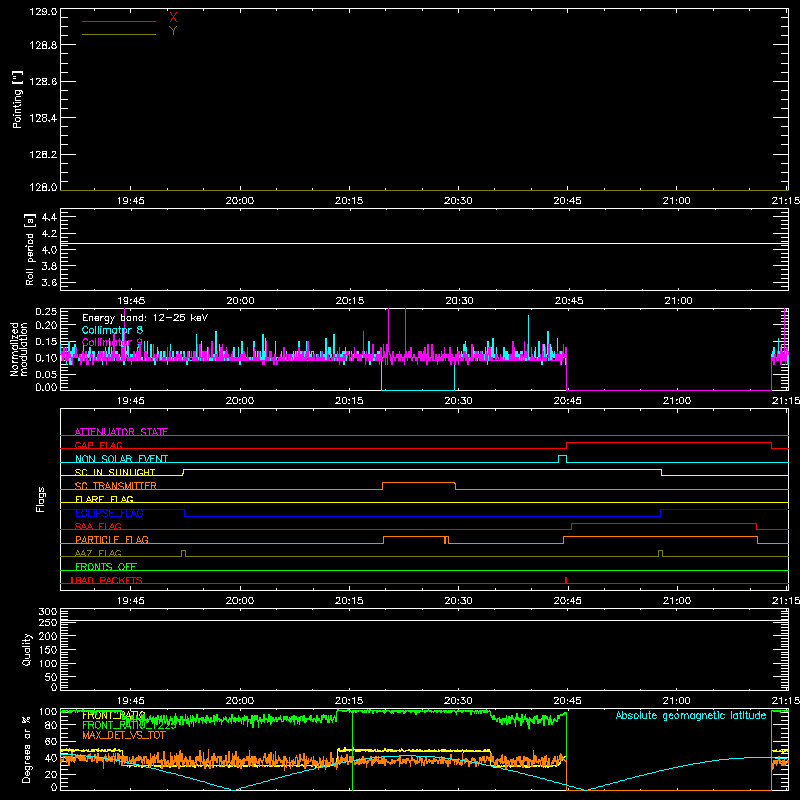Click the white roll period trace line
The image size is (800, 800).
[424, 243]
